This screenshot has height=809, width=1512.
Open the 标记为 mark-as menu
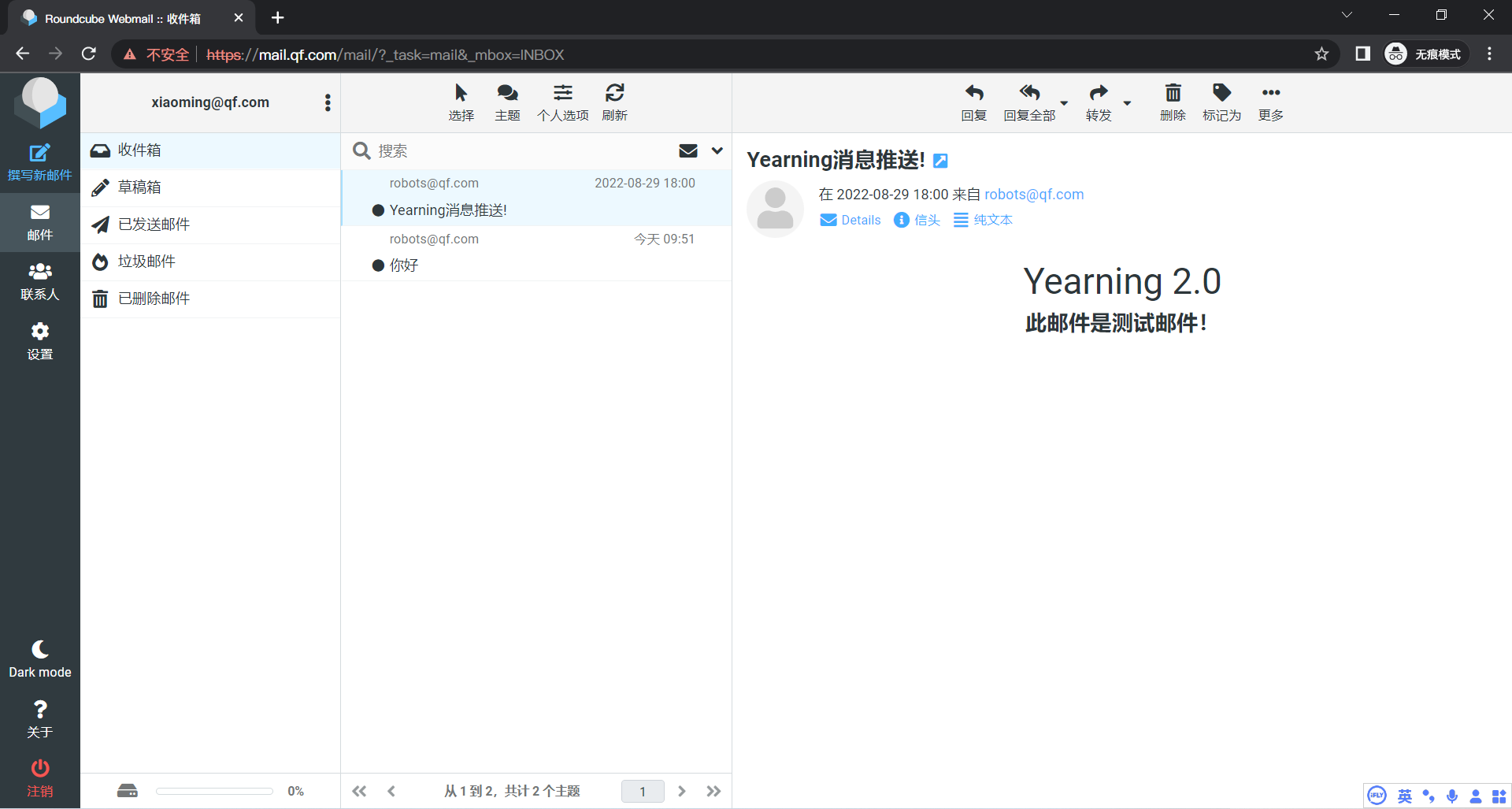click(1221, 103)
